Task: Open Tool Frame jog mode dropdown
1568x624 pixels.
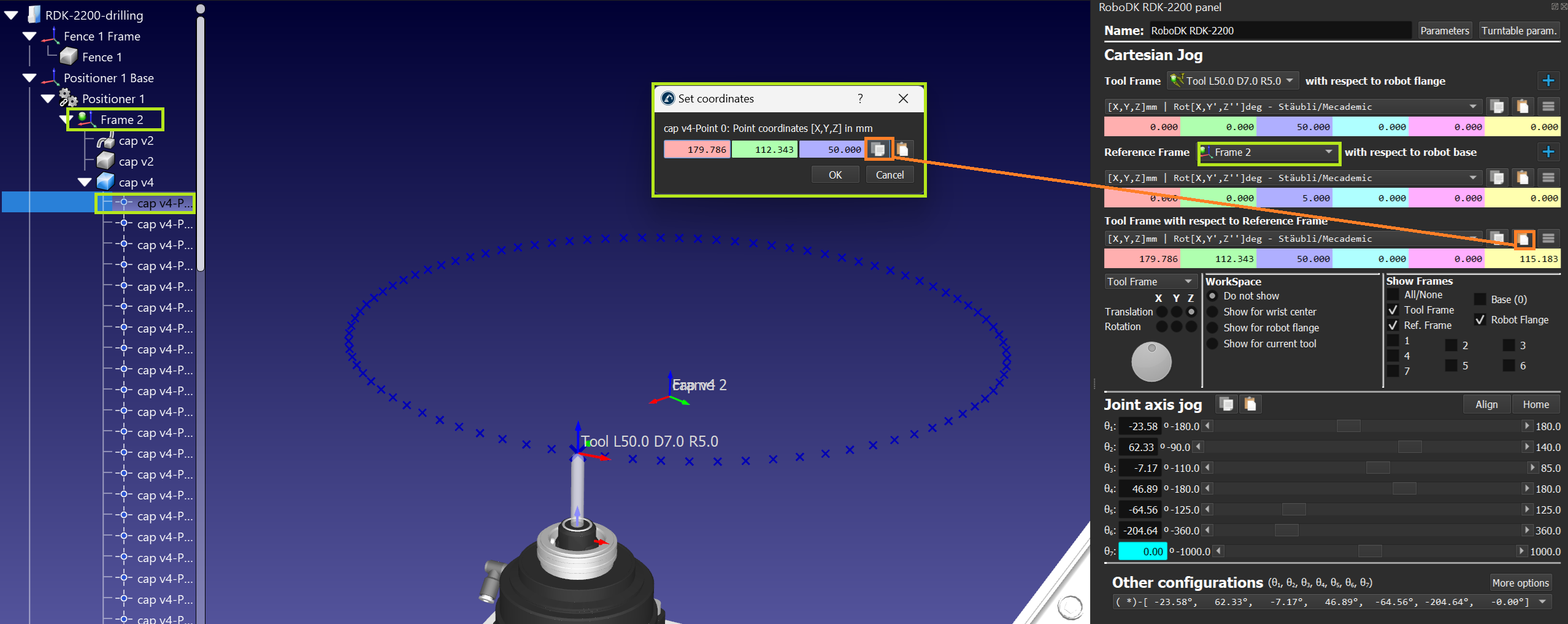Action: [1150, 282]
